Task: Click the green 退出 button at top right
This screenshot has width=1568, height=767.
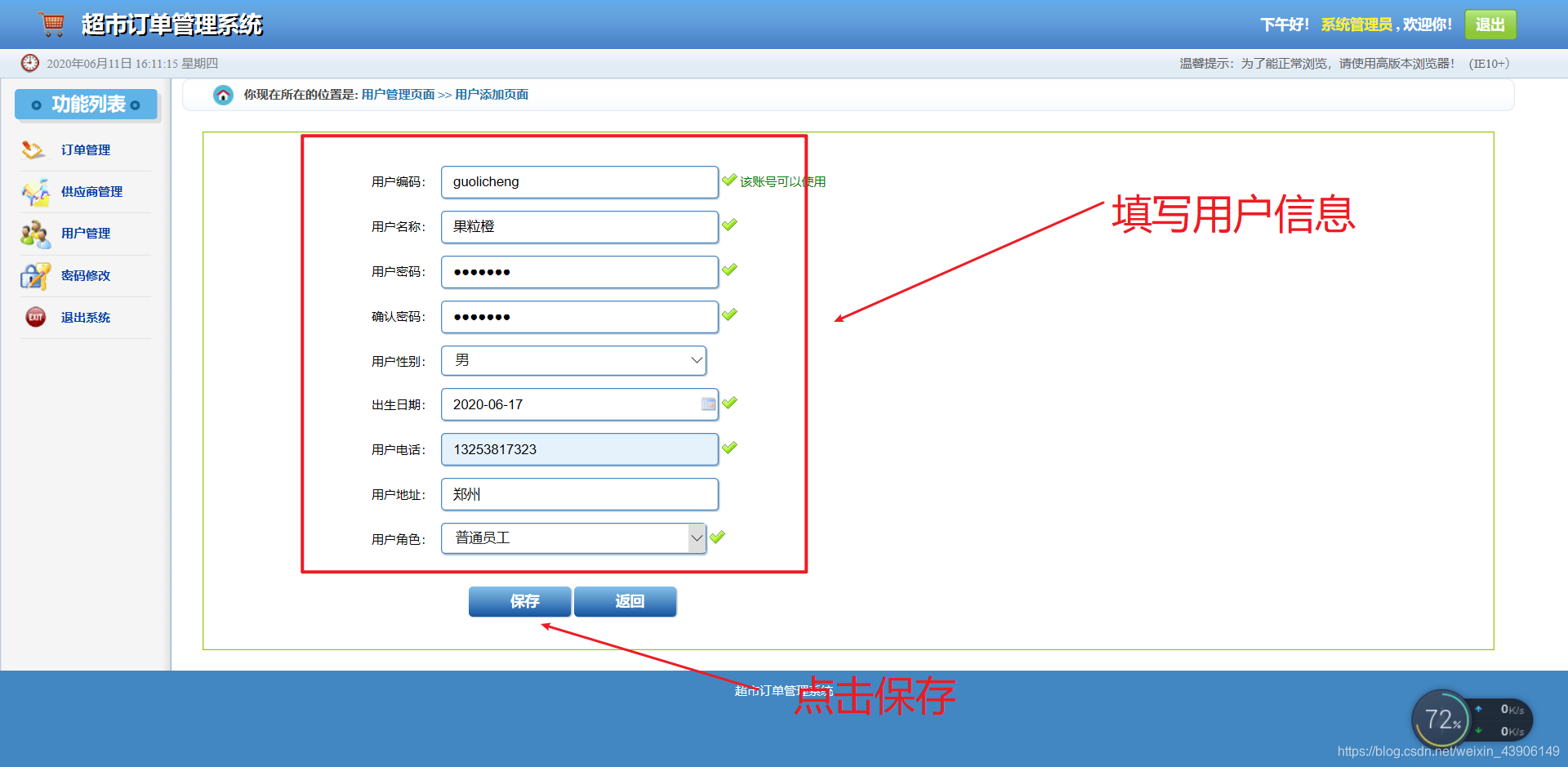Action: 1490,25
